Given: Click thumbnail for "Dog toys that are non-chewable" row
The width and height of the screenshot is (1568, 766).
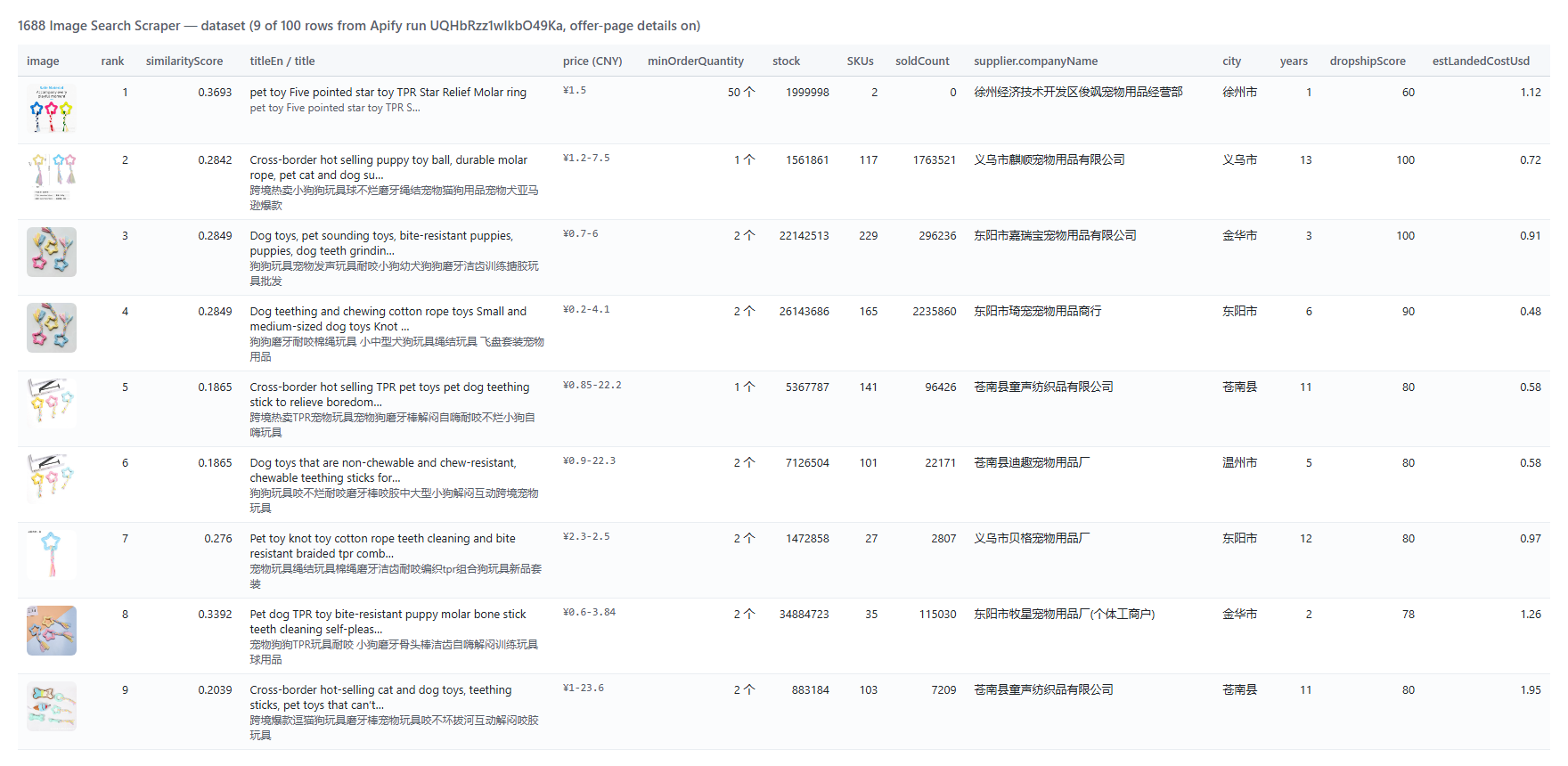Looking at the screenshot, I should click(x=52, y=479).
